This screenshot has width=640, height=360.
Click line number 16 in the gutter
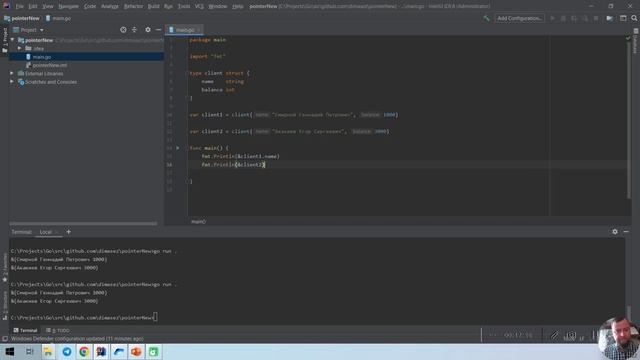click(169, 165)
